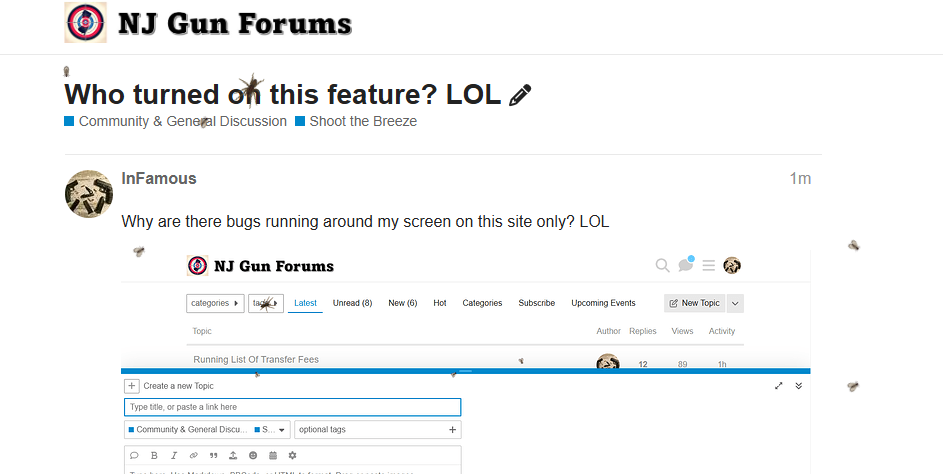Viewport: 943px width, 474px height.
Task: Collapse the composer with the double chevron
Action: 798,386
